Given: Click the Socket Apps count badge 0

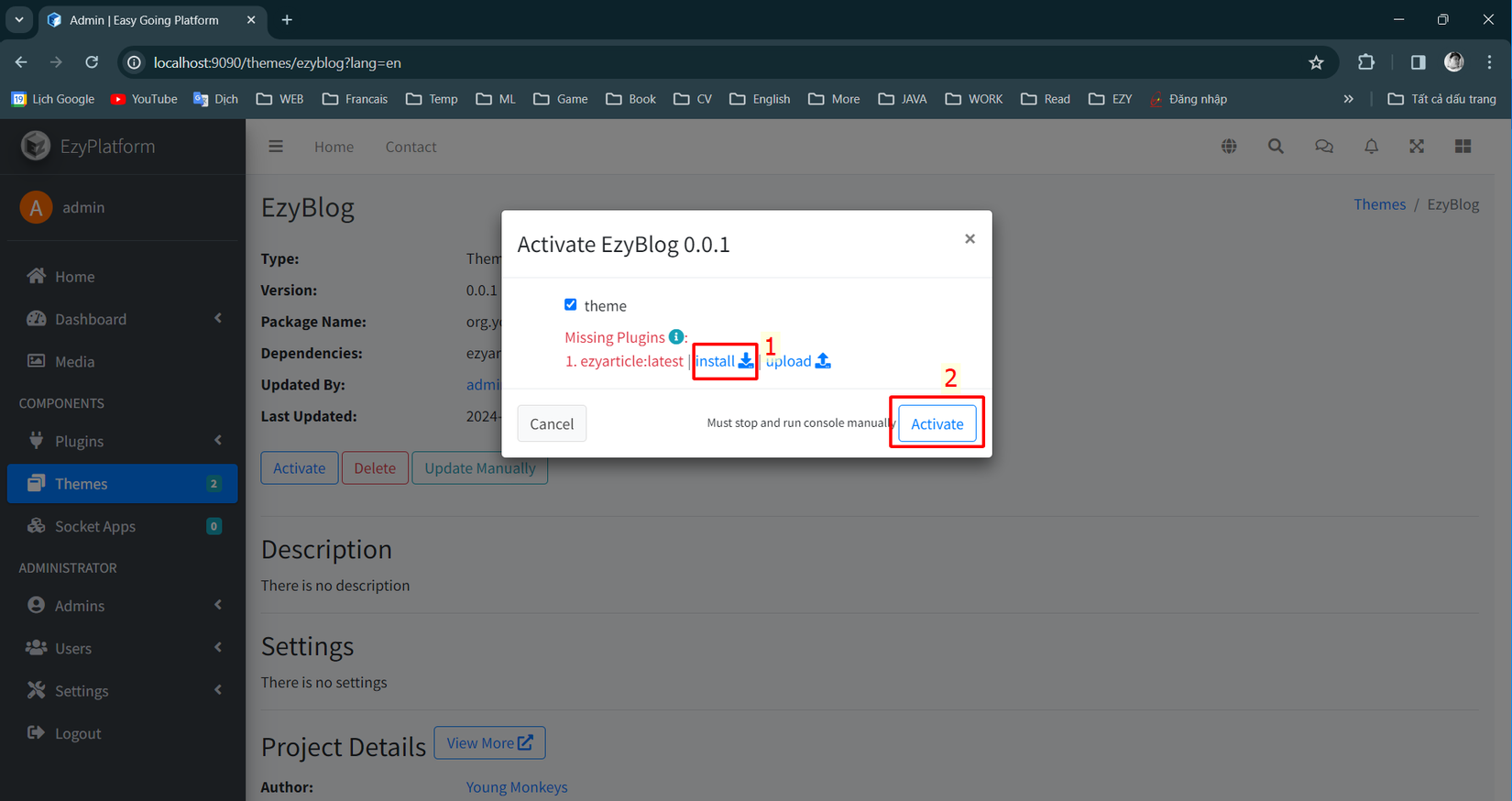Looking at the screenshot, I should [x=214, y=526].
